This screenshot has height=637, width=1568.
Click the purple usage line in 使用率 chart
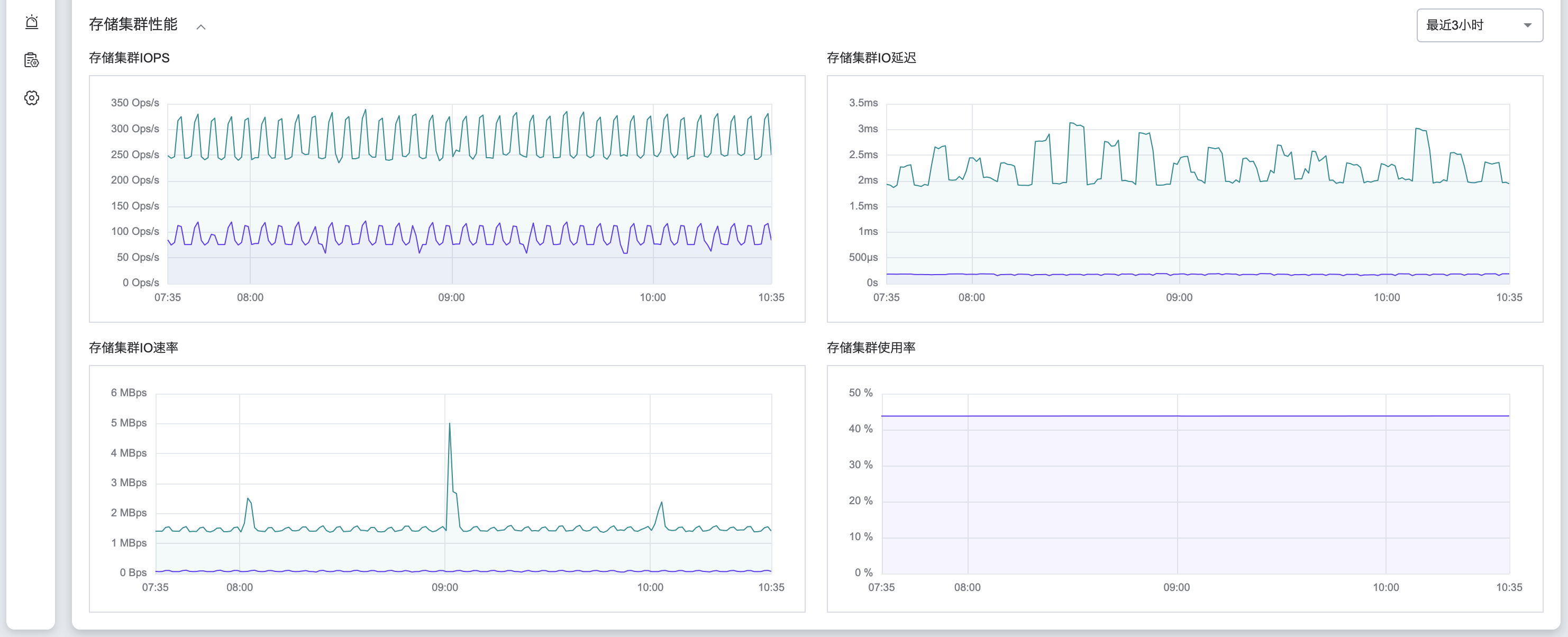click(1195, 416)
